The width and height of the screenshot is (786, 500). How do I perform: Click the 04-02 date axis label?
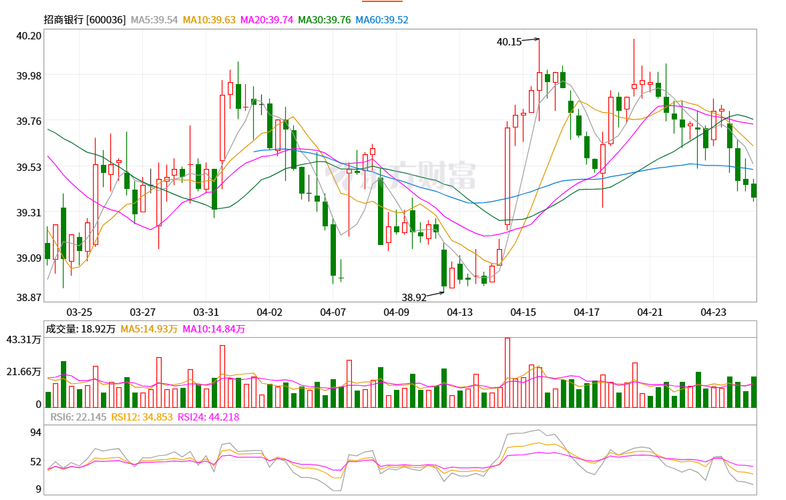coord(269,312)
